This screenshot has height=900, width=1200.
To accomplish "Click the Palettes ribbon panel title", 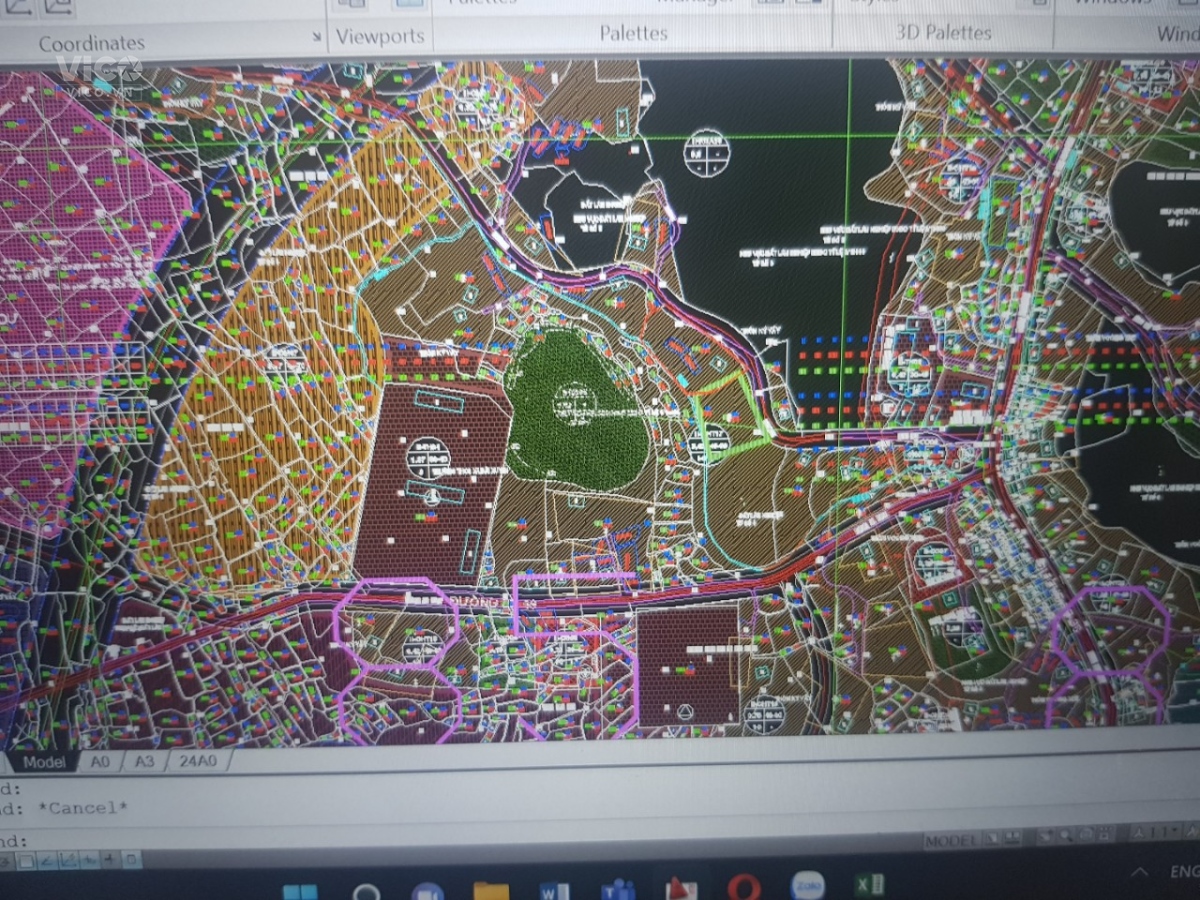I will point(633,33).
